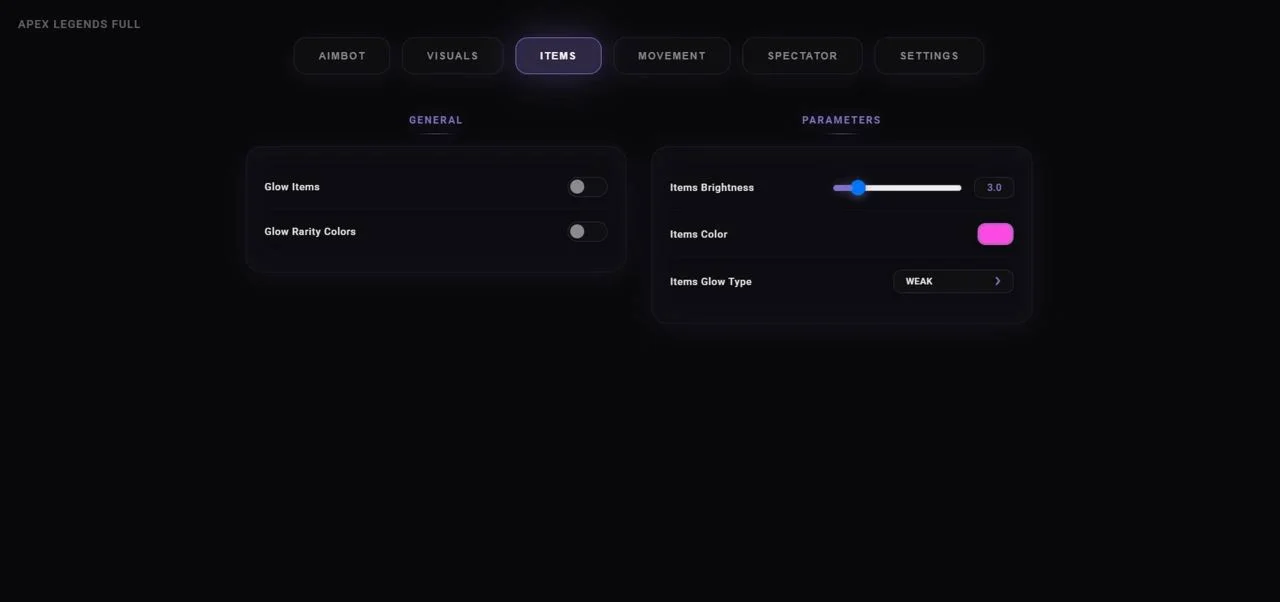Open the Spectator tab
Screen dimensions: 1280x602
pyautogui.click(x=802, y=56)
